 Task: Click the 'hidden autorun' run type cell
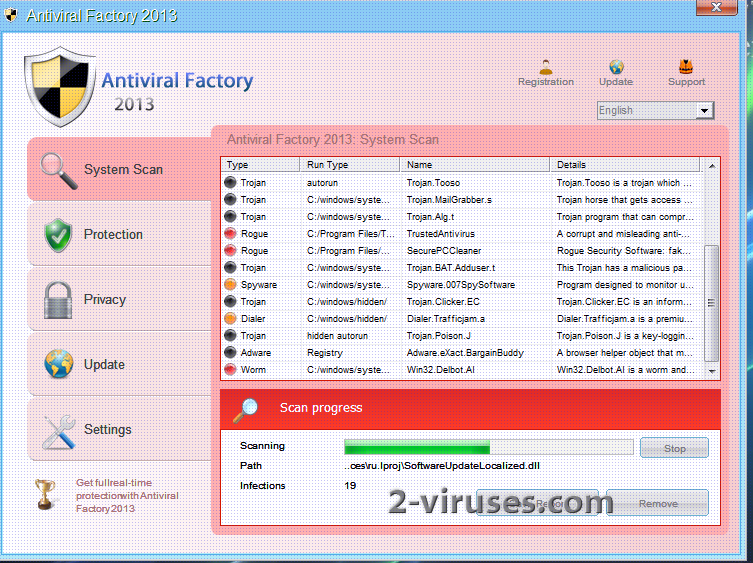[337, 335]
